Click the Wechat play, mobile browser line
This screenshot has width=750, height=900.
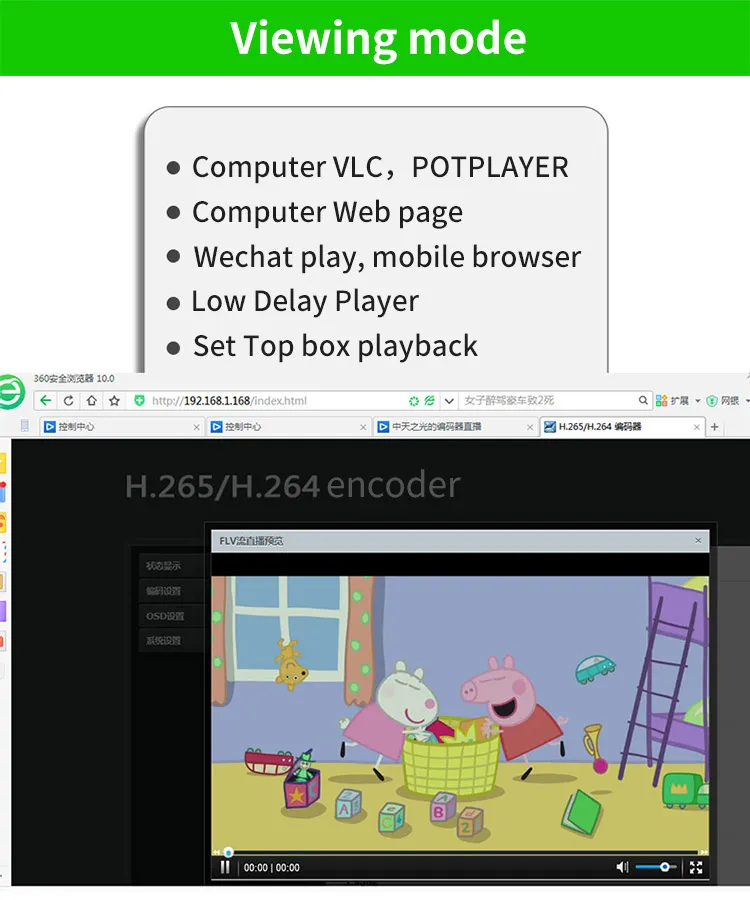[x=387, y=258]
